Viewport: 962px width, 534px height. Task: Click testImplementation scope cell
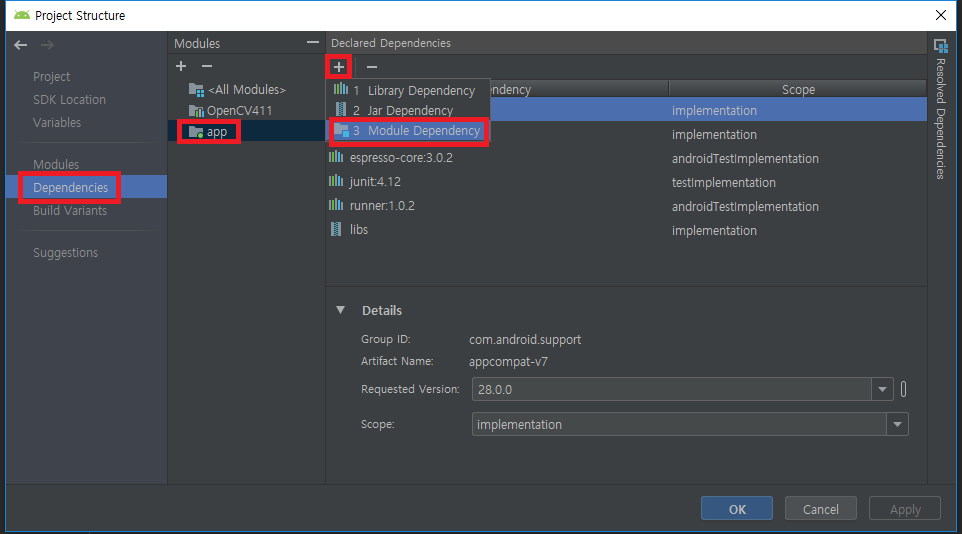[723, 182]
